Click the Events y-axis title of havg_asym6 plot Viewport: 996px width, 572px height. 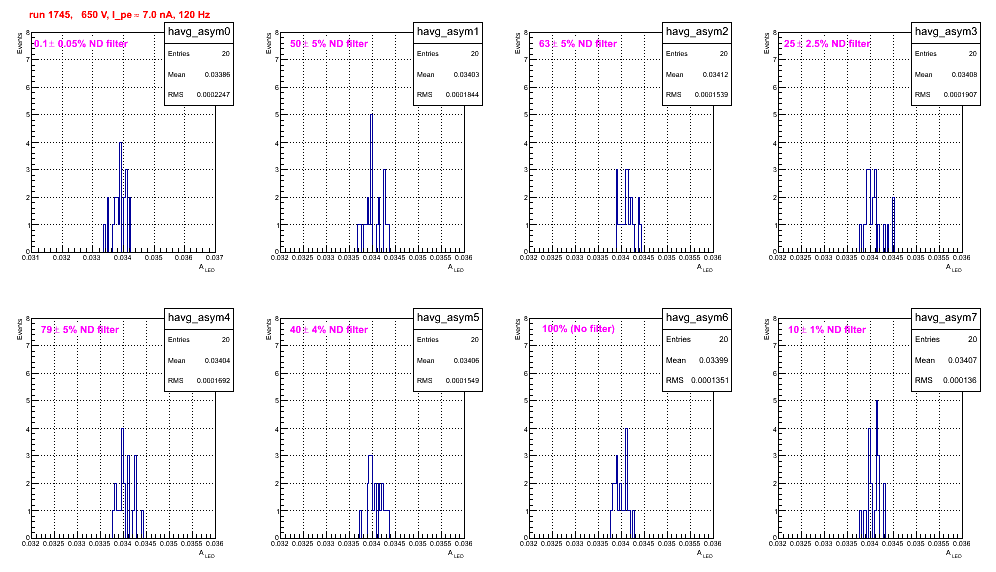click(x=518, y=329)
